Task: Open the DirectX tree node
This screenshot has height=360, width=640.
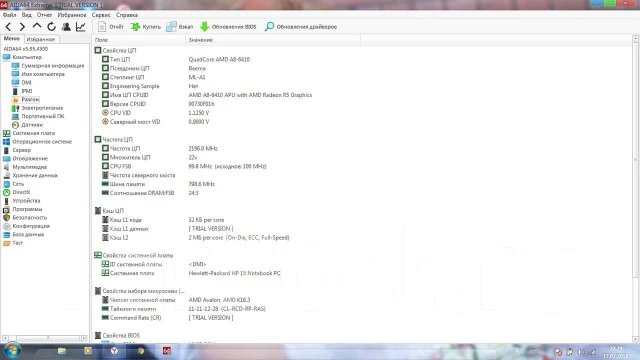Action: click(x=21, y=192)
